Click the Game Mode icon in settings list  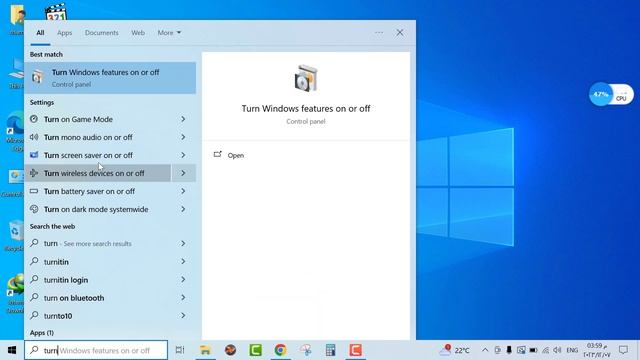point(34,119)
